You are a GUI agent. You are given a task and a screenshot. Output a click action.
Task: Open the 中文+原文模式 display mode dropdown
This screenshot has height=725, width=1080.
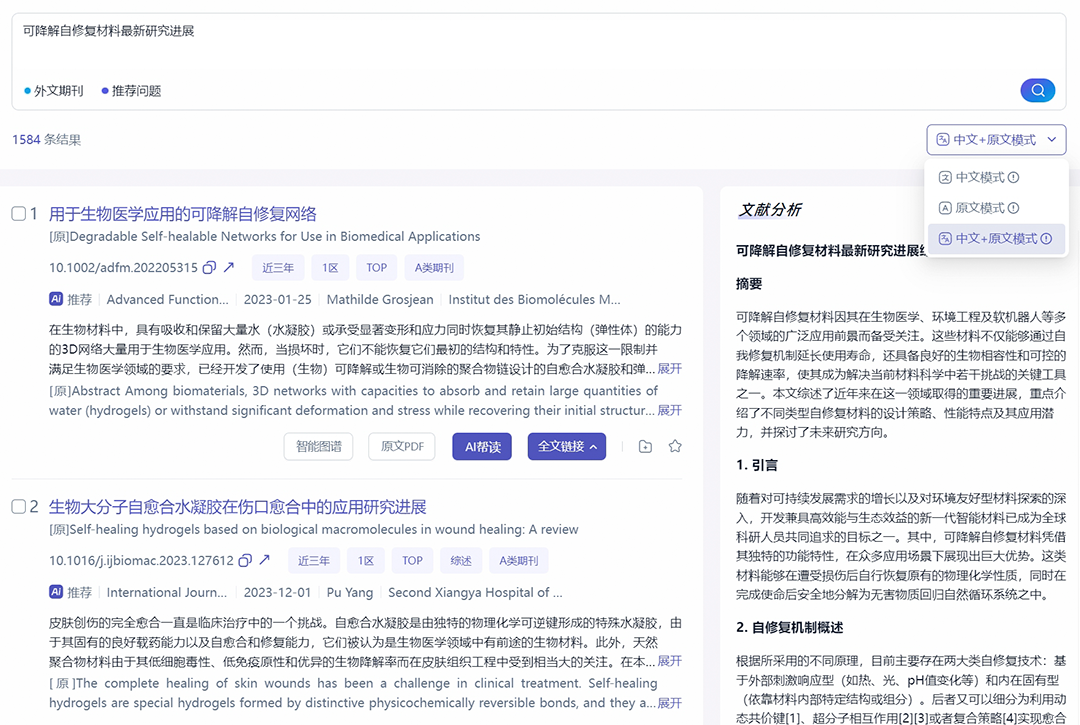(996, 140)
